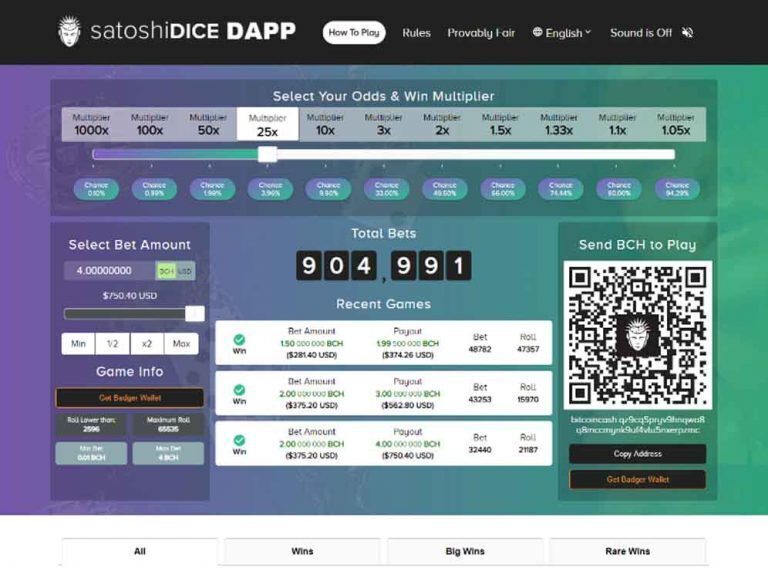The image size is (768, 568).
Task: Select the 3x multiplier
Action: pyautogui.click(x=384, y=124)
